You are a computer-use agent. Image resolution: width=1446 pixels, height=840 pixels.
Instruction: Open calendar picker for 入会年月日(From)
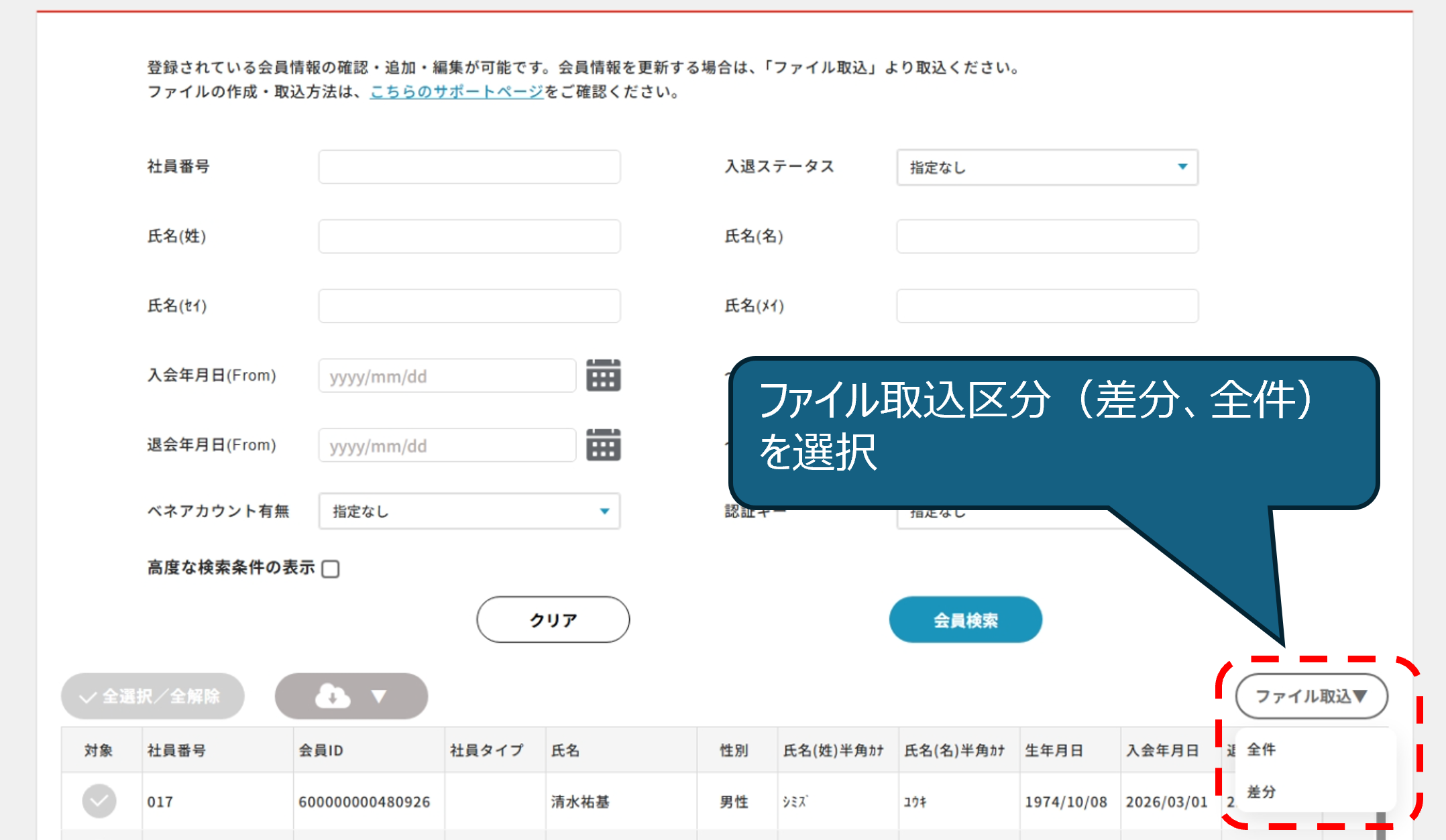coord(603,375)
